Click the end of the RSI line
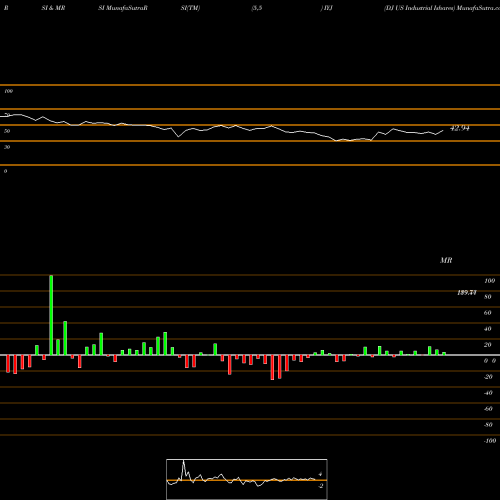 click(x=443, y=131)
